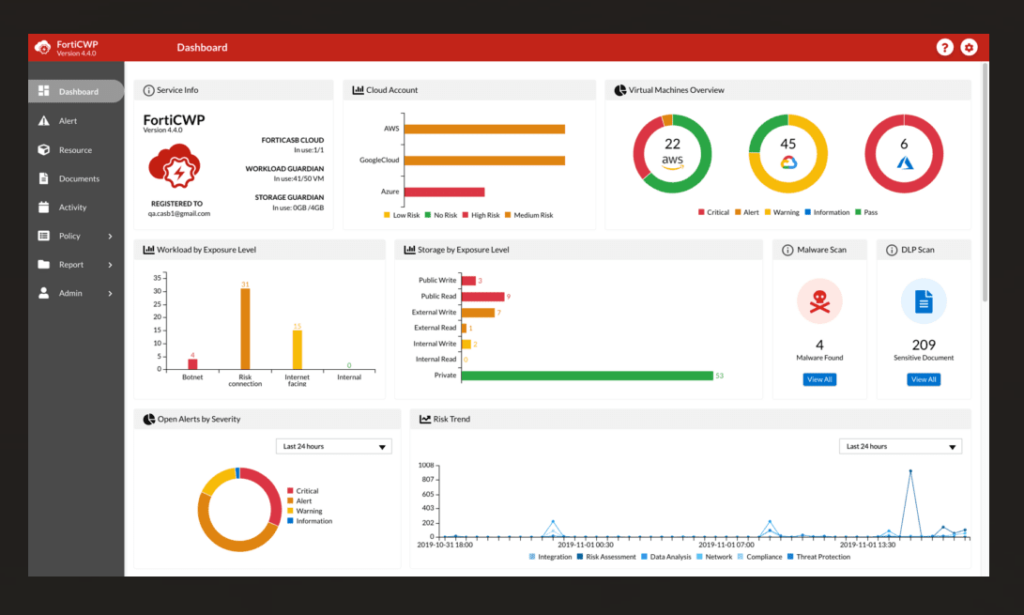Click the malware skull and crossbones icon

click(820, 301)
